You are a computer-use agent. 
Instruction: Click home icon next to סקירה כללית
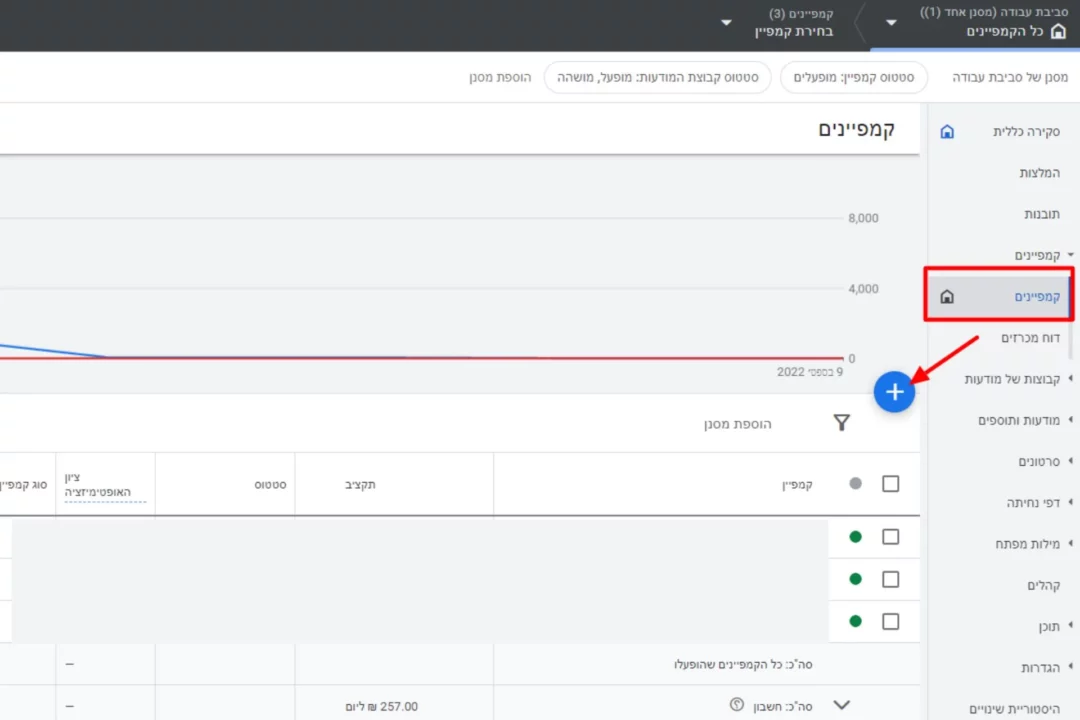click(947, 132)
